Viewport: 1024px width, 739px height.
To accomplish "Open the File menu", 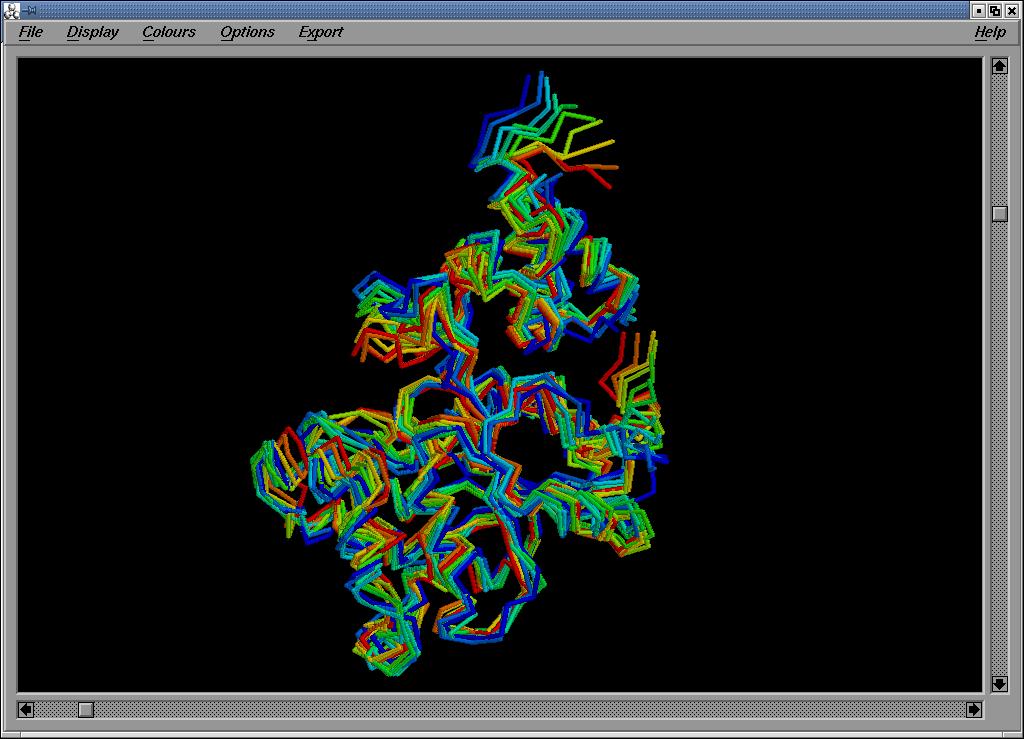I will [x=31, y=32].
